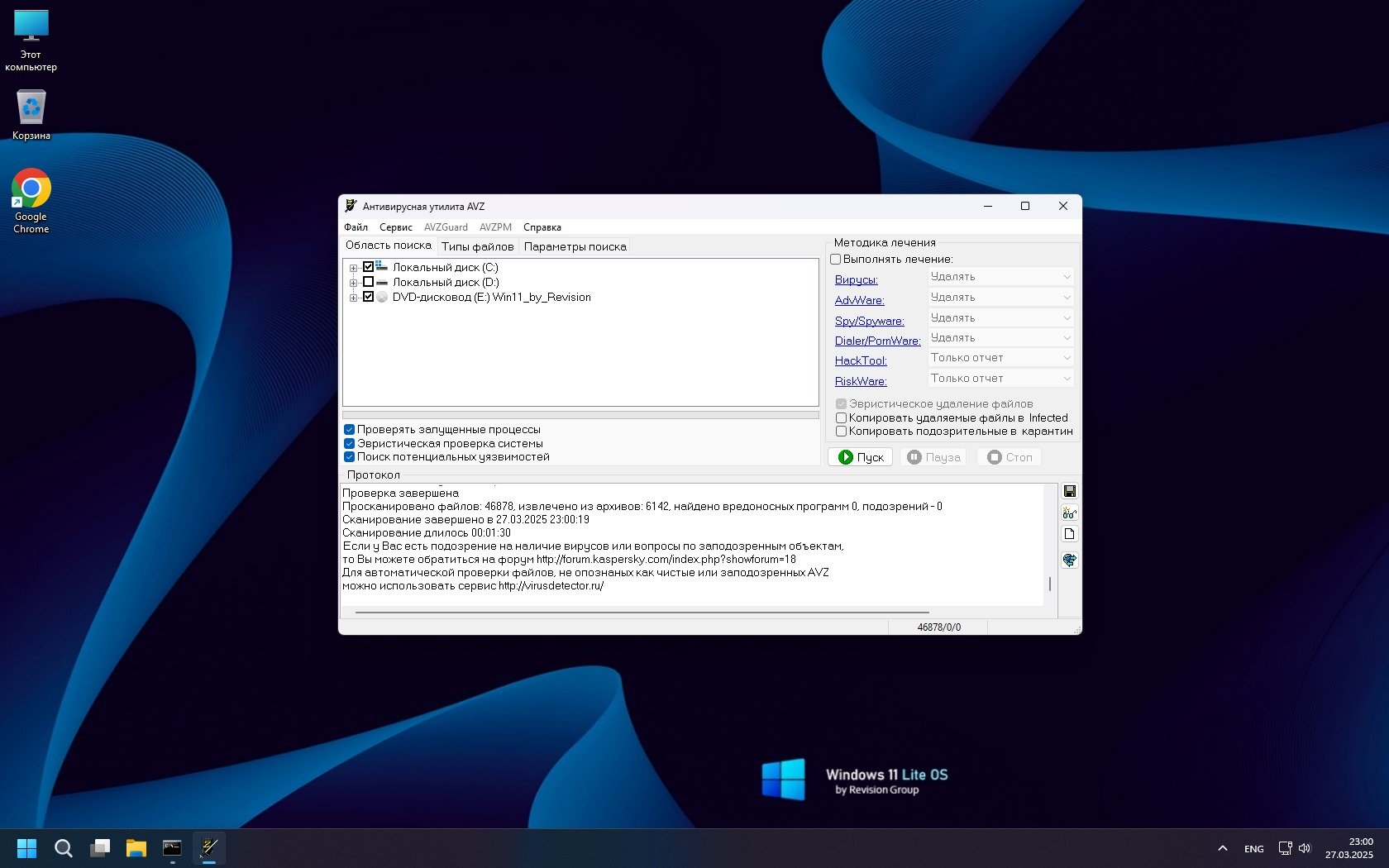Click the AVZ icon in the title bar

[351, 206]
